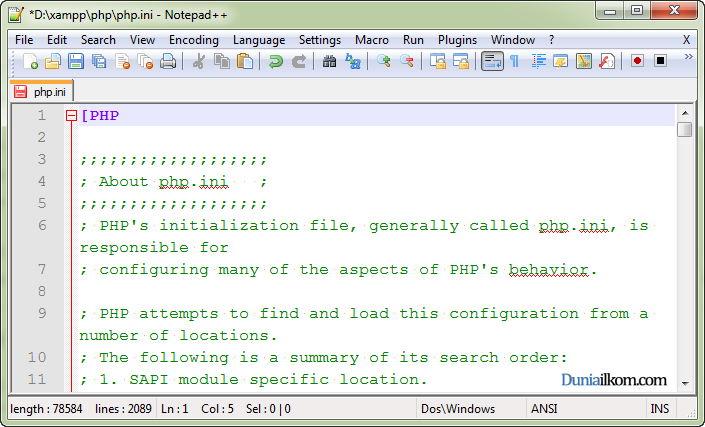Open the Settings menu
Viewport: 705px width, 427px height.
coord(320,40)
